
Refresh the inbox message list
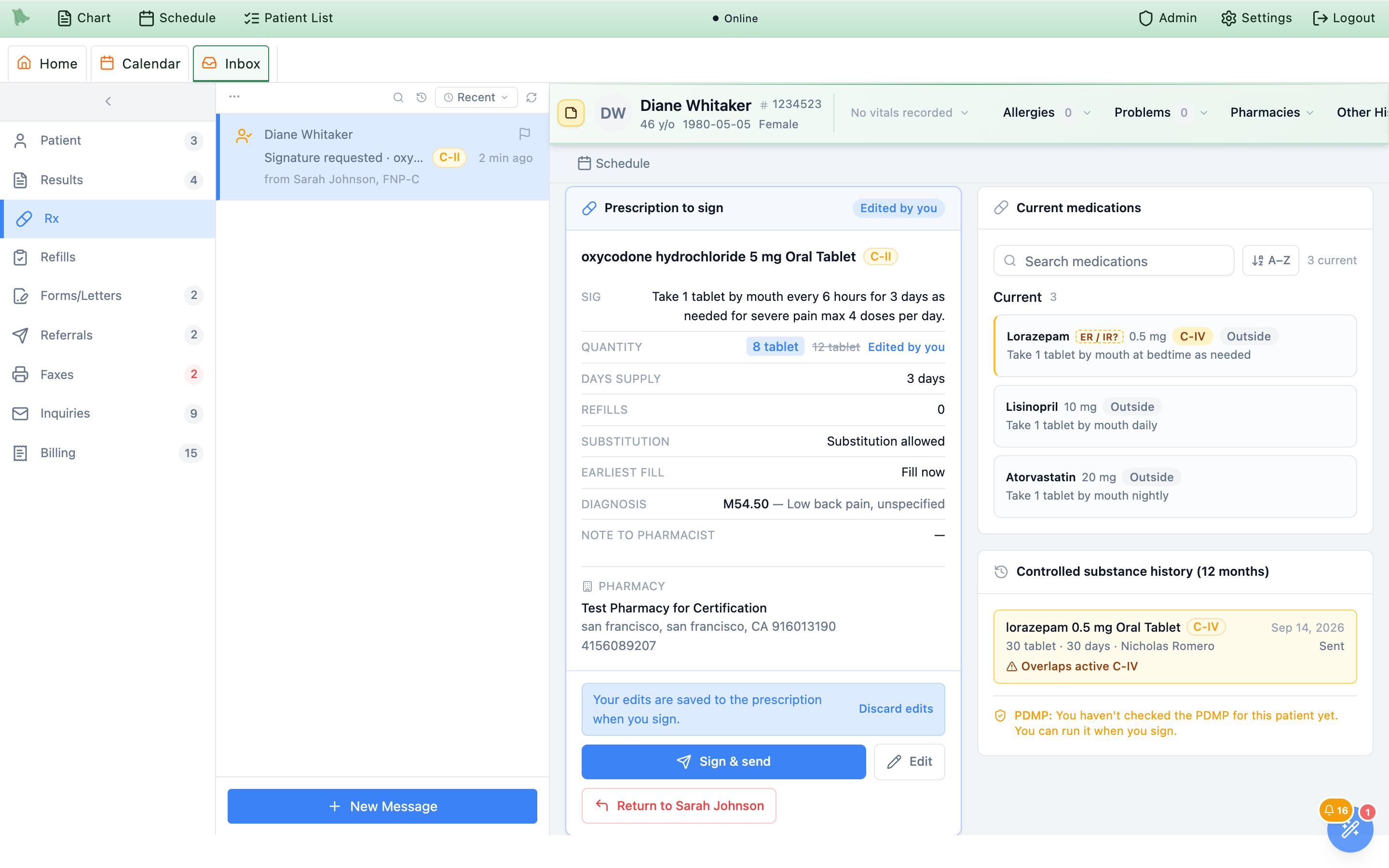[x=531, y=97]
